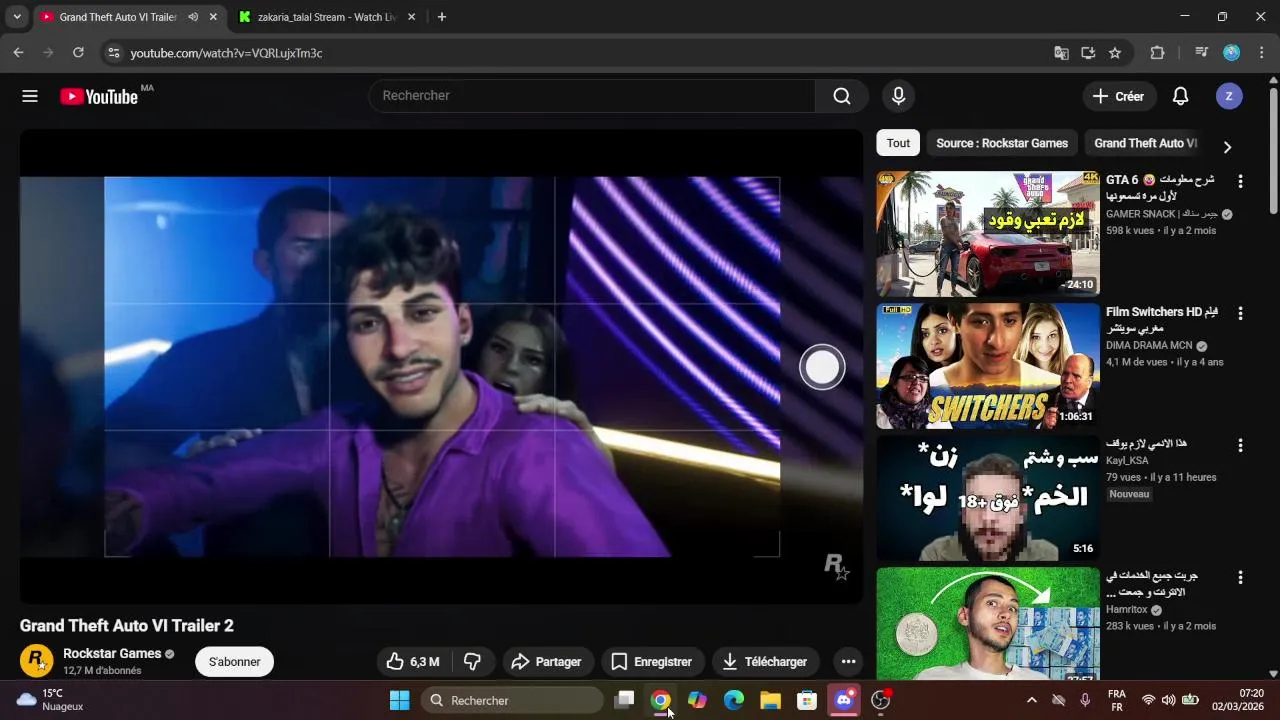Click the S'abonner subscribe button

(x=234, y=662)
